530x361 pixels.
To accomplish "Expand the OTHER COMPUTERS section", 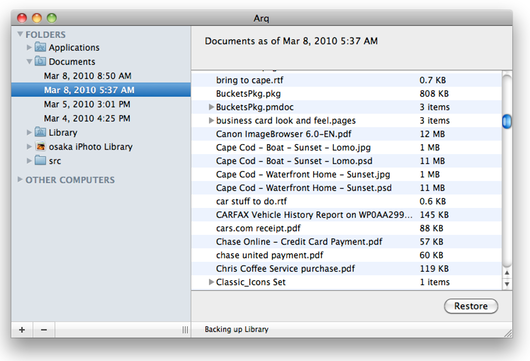I will coord(20,179).
